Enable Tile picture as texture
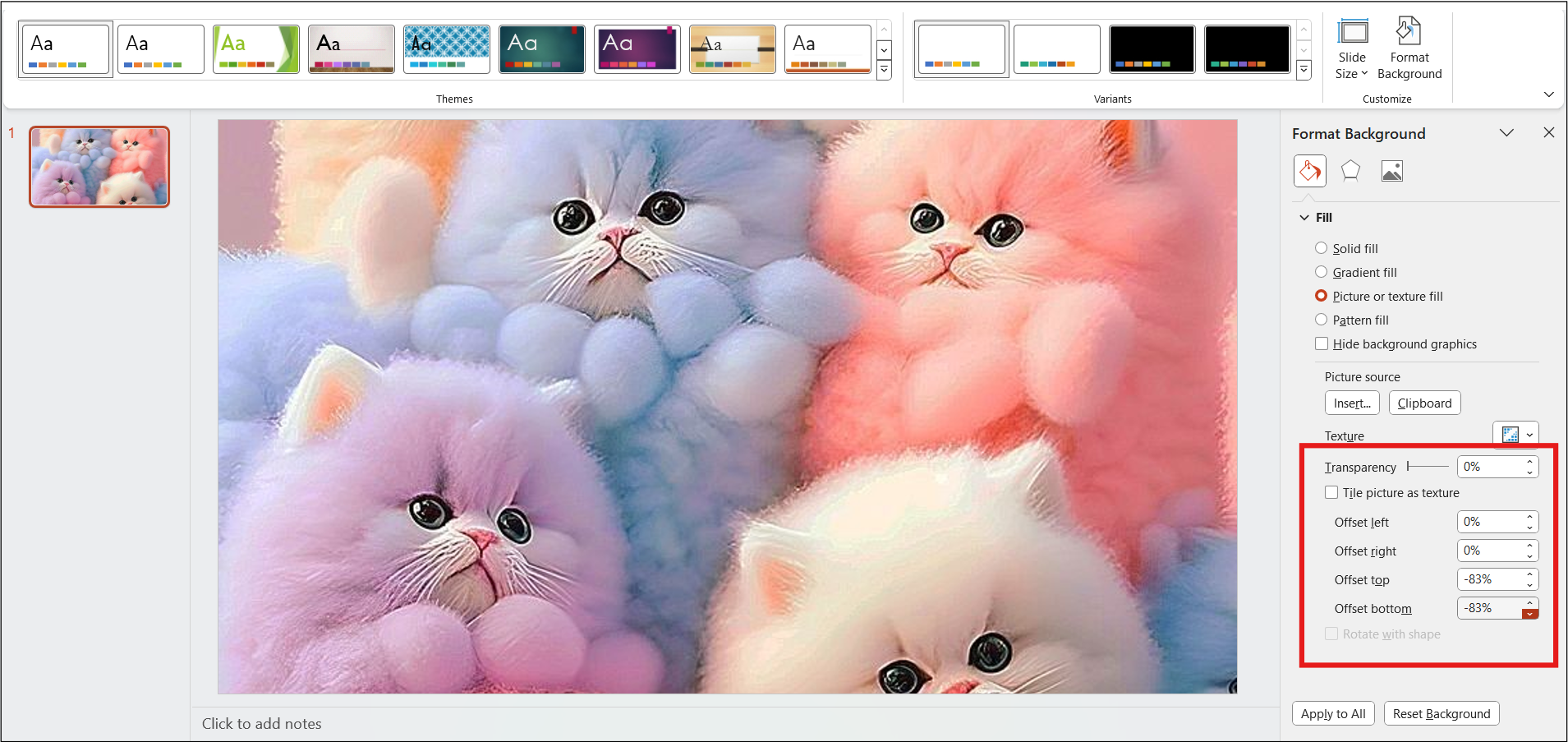 point(1332,492)
